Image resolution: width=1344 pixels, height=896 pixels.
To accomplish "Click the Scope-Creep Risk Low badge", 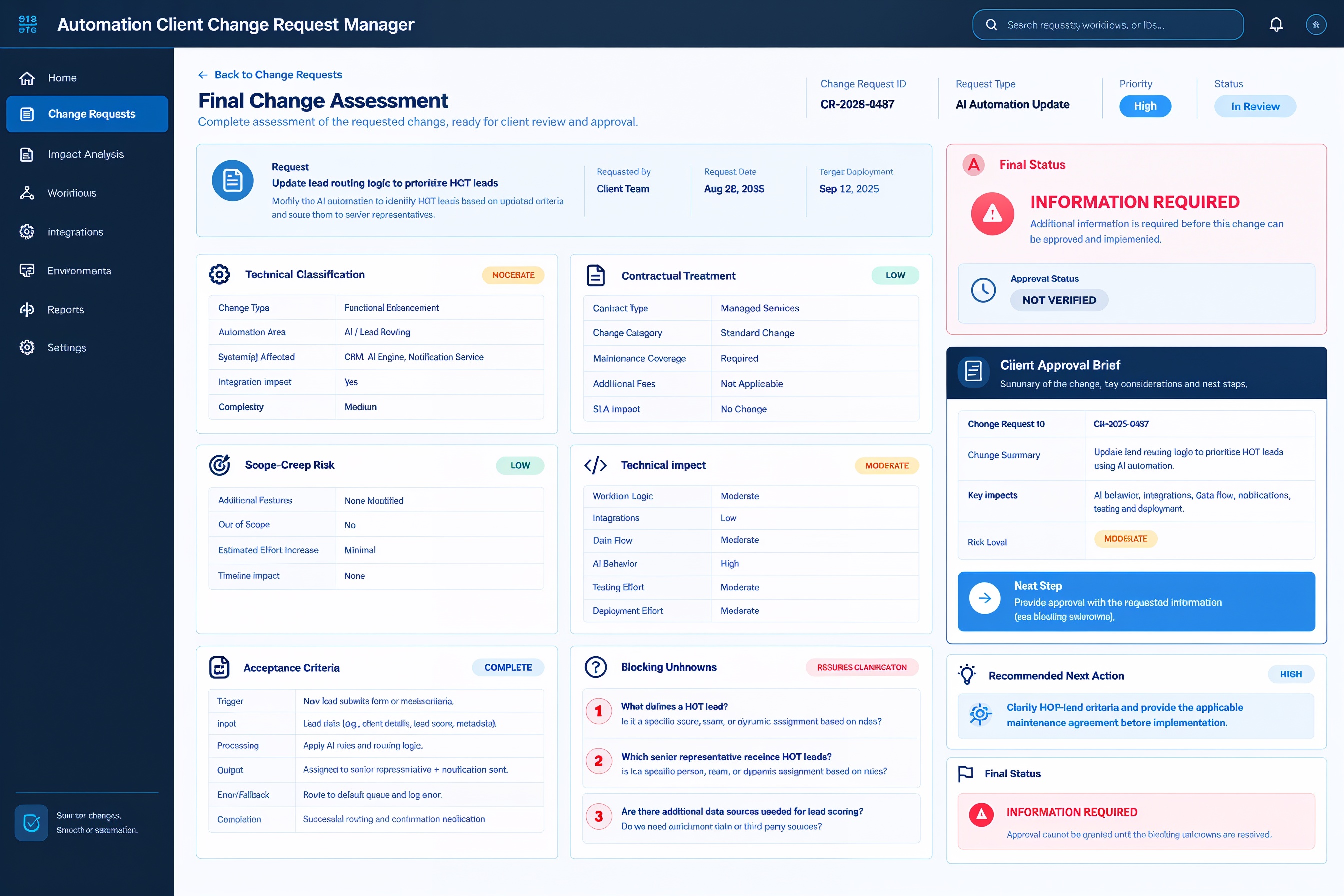I will (x=520, y=465).
